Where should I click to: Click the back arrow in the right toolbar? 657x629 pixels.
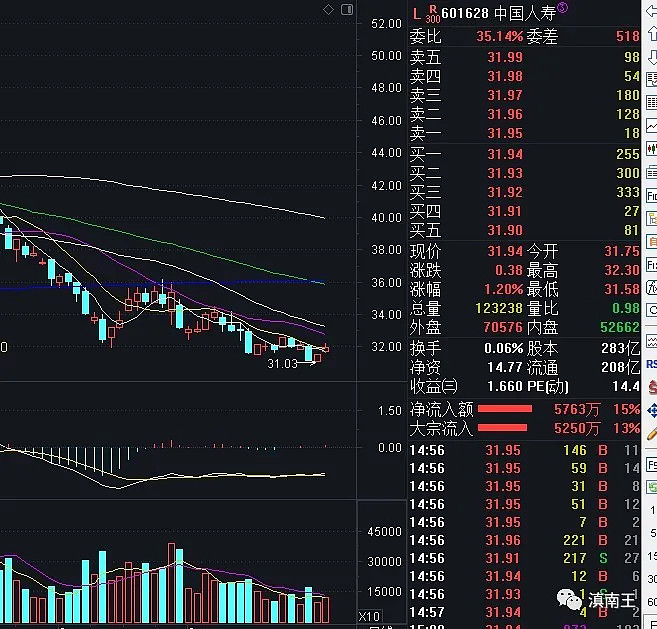point(652,12)
